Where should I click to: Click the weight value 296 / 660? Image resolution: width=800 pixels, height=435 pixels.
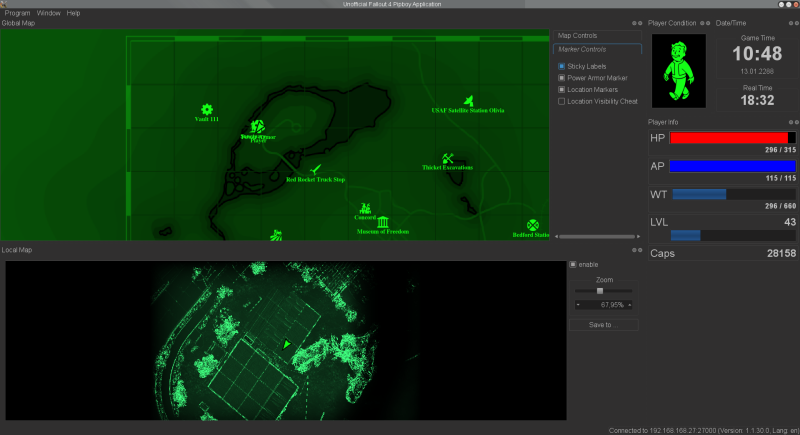tap(780, 206)
